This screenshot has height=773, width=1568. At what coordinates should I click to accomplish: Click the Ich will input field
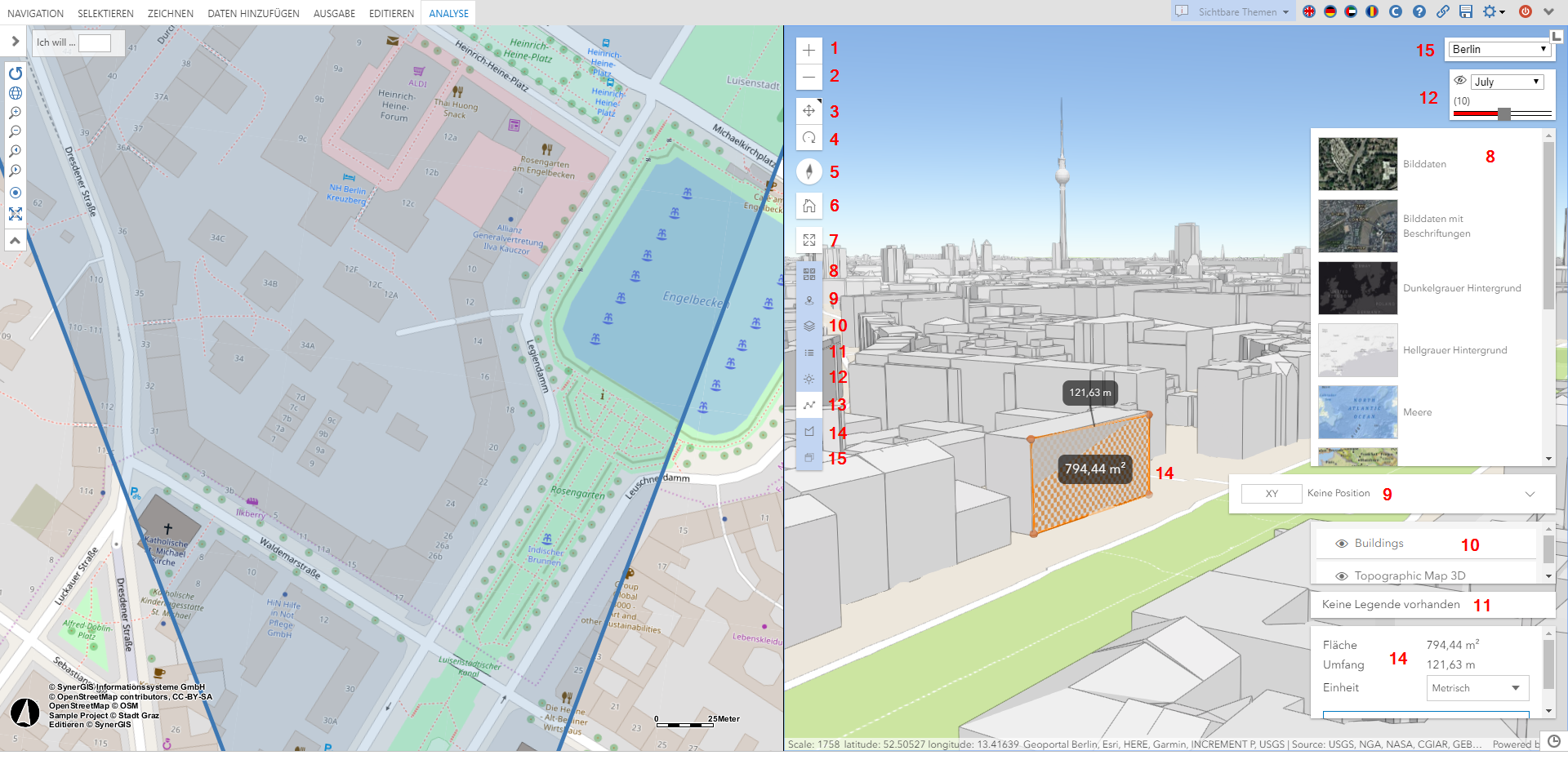pos(94,42)
